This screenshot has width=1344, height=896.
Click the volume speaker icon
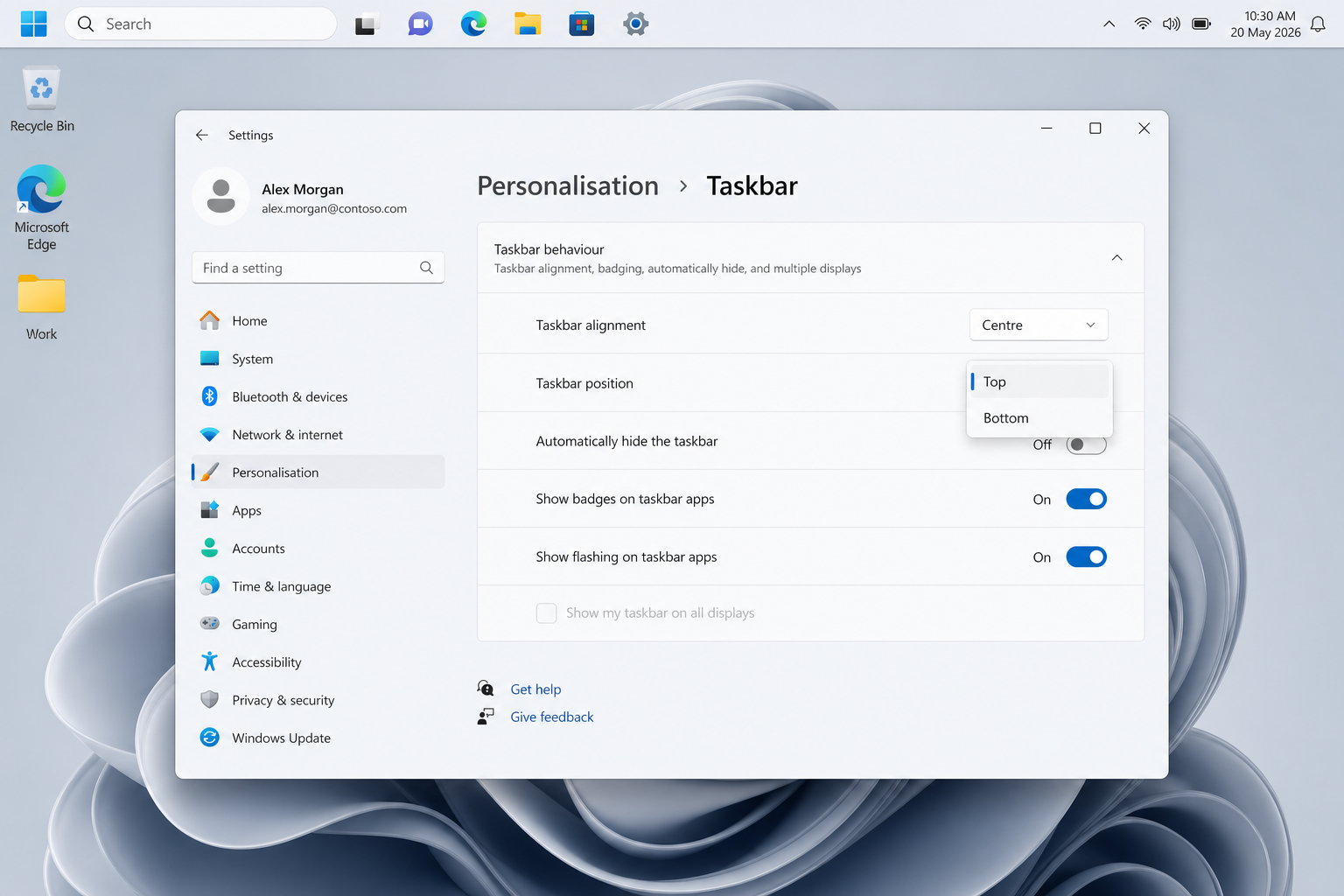(x=1171, y=24)
